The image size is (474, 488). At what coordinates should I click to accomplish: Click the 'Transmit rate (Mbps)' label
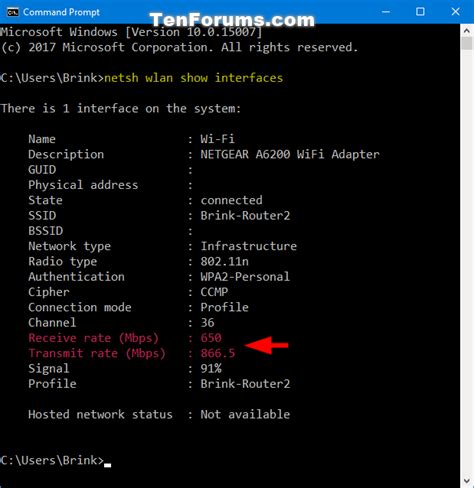click(x=97, y=353)
